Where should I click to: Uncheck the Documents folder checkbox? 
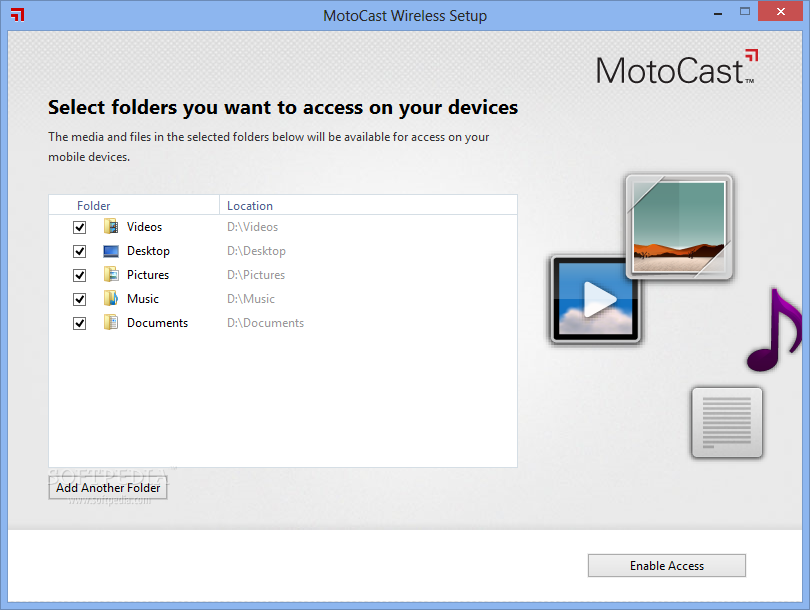80,323
